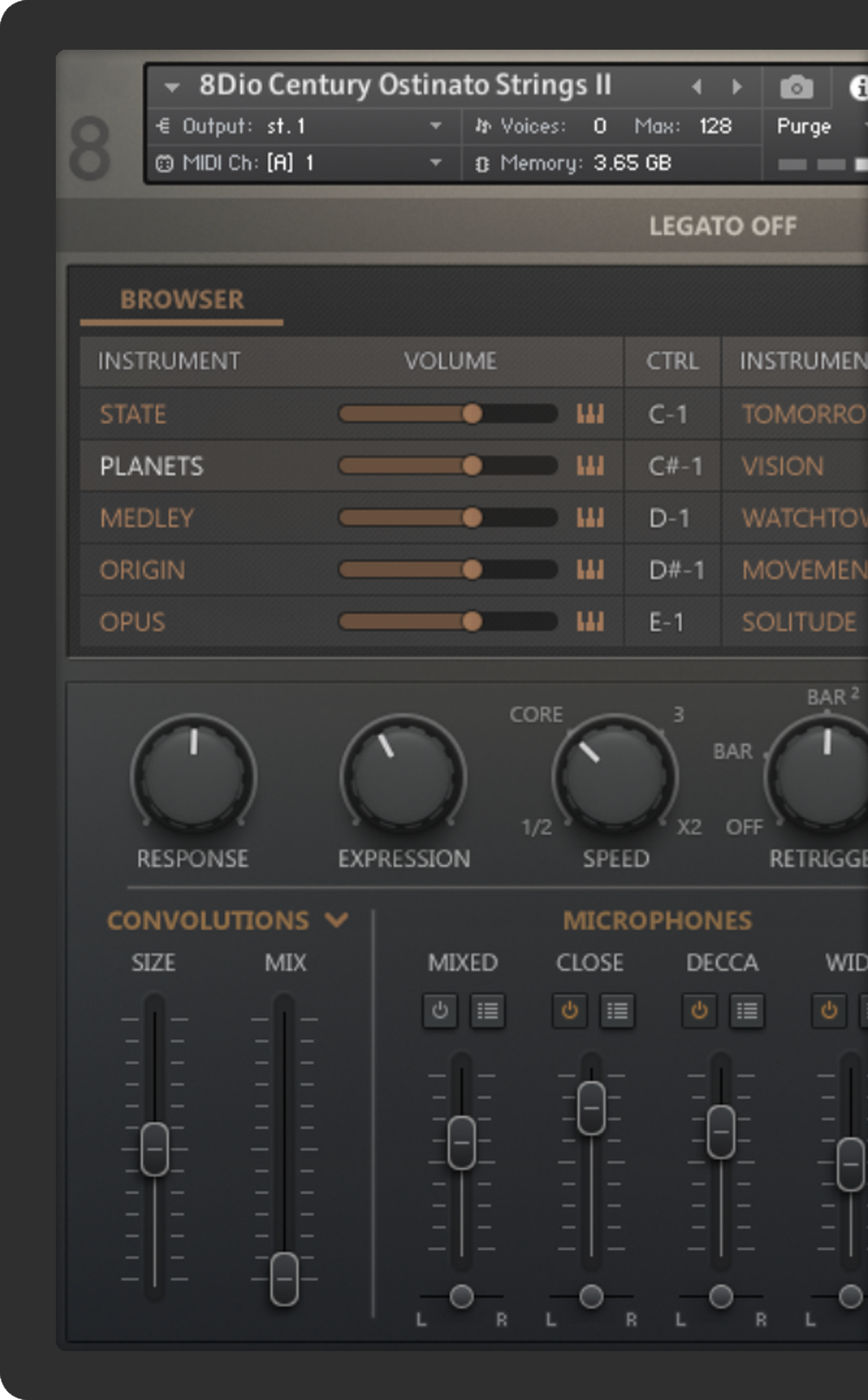Click the MEDLEY volume slider
Image resolution: width=868 pixels, height=1400 pixels.
click(x=448, y=518)
